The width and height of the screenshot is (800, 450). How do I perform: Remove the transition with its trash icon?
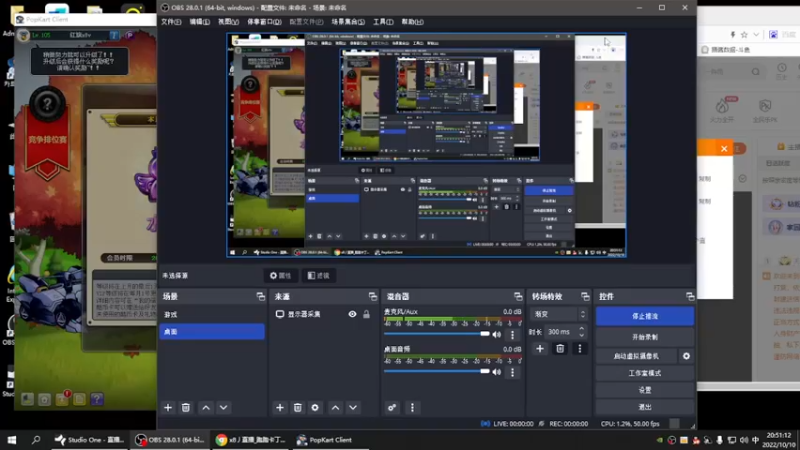[560, 348]
